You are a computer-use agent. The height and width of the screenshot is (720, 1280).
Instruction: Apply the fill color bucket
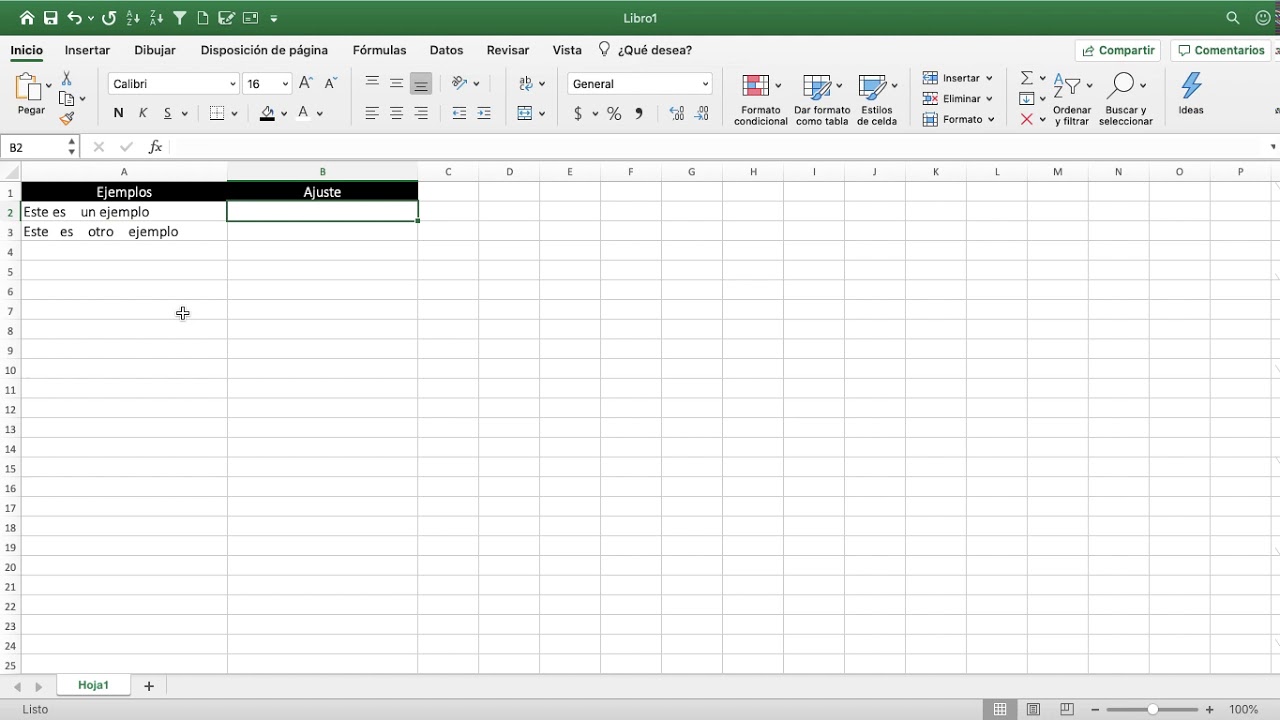pyautogui.click(x=267, y=113)
